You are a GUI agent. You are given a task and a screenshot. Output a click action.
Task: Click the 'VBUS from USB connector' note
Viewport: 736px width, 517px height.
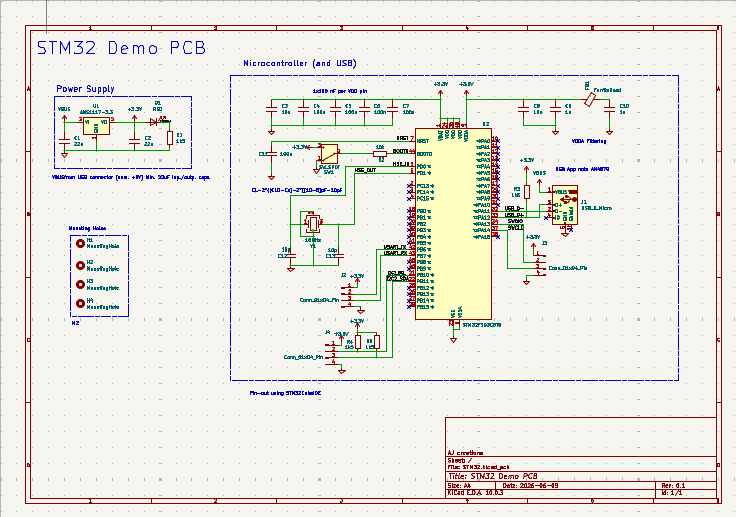[131, 177]
